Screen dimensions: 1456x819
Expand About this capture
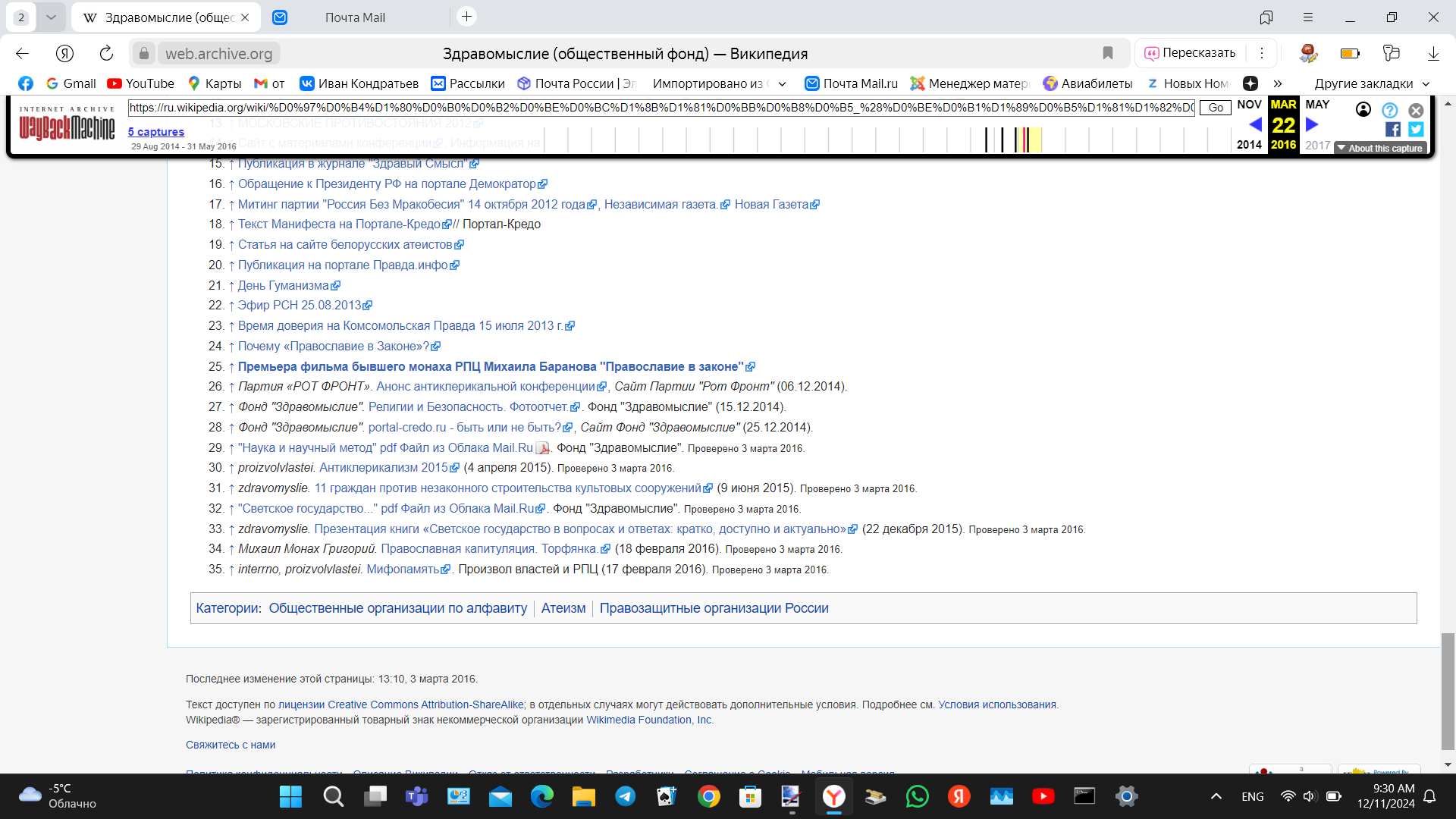[1380, 148]
